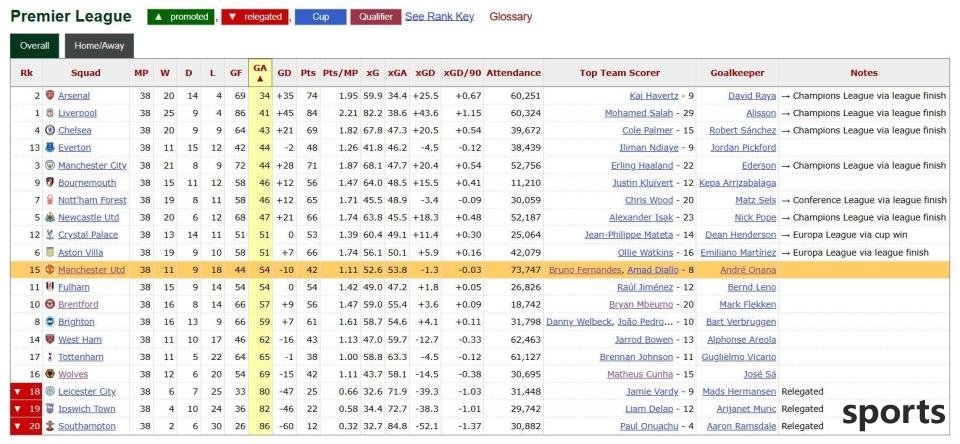Image resolution: width=960 pixels, height=444 pixels.
Task: Toggle the red relegated legend filter
Action: click(255, 17)
